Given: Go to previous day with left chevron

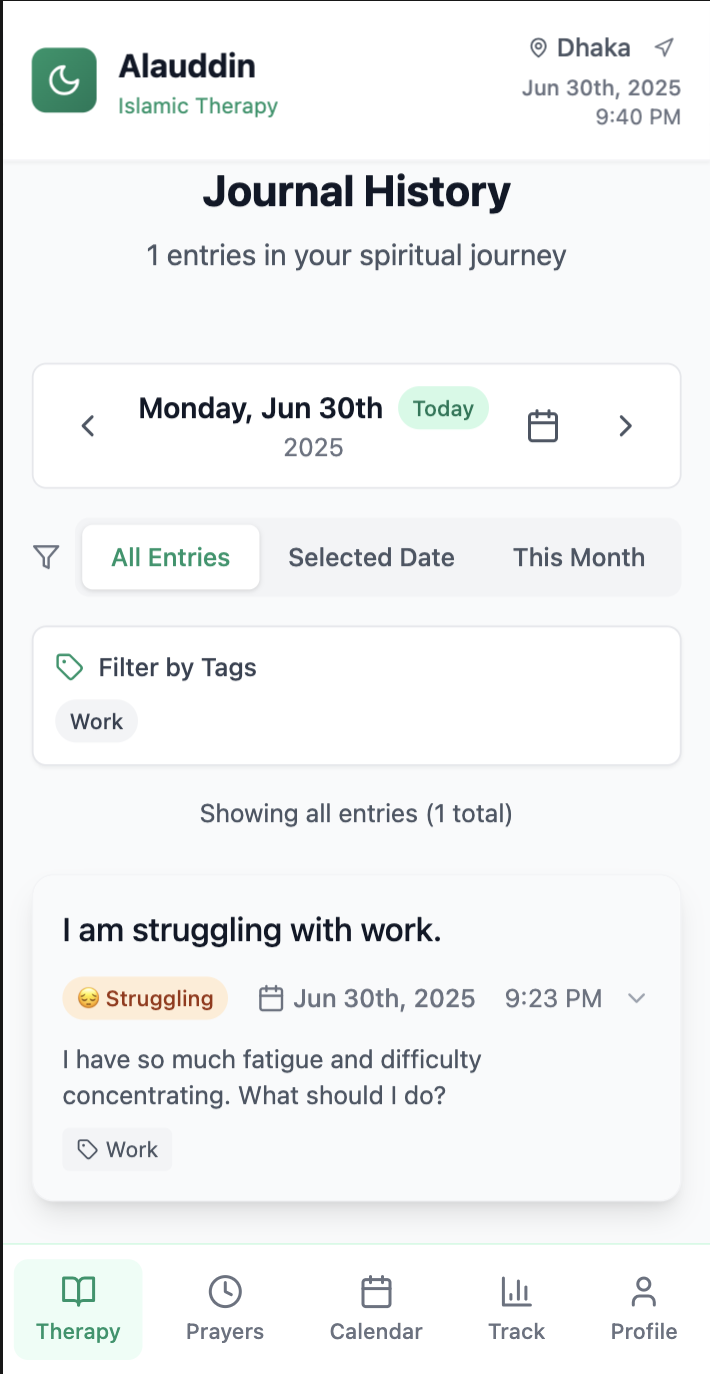Looking at the screenshot, I should tap(88, 426).
